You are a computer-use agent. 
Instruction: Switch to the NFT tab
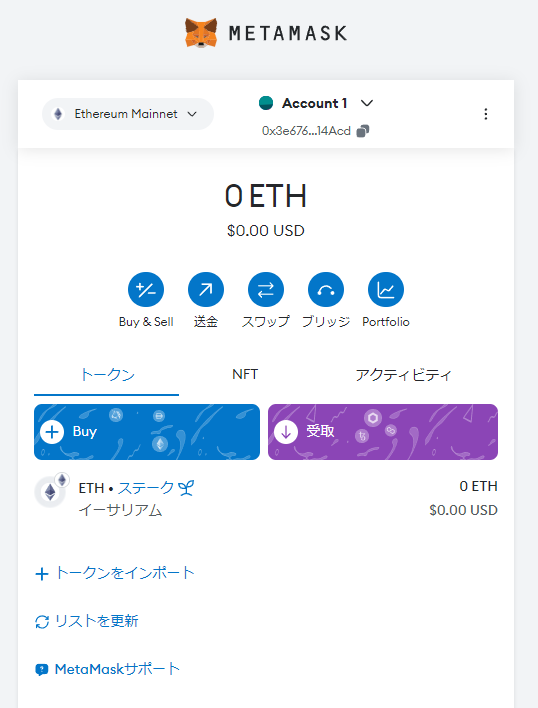coord(245,374)
